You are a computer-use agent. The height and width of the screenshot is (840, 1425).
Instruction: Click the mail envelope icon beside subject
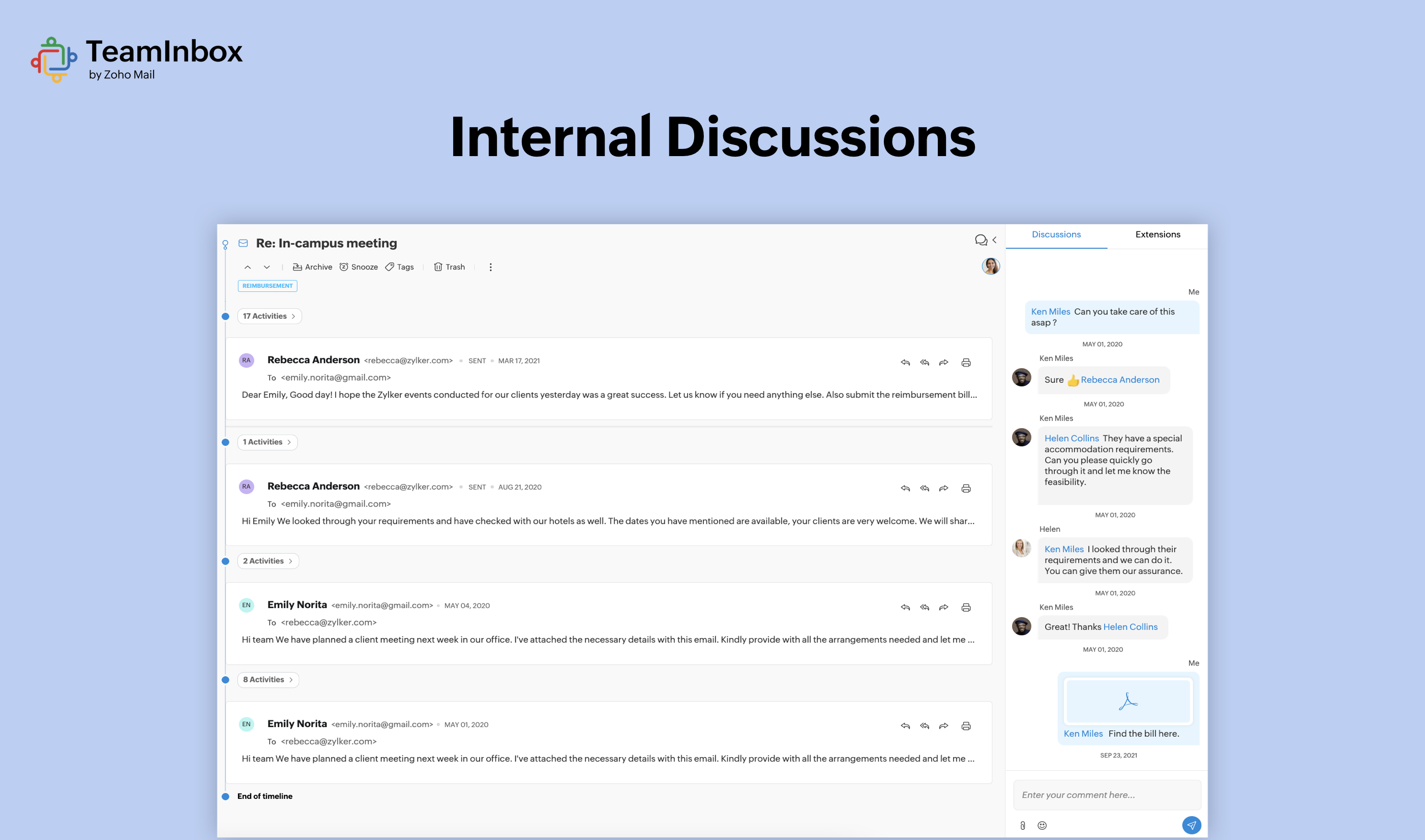point(243,244)
